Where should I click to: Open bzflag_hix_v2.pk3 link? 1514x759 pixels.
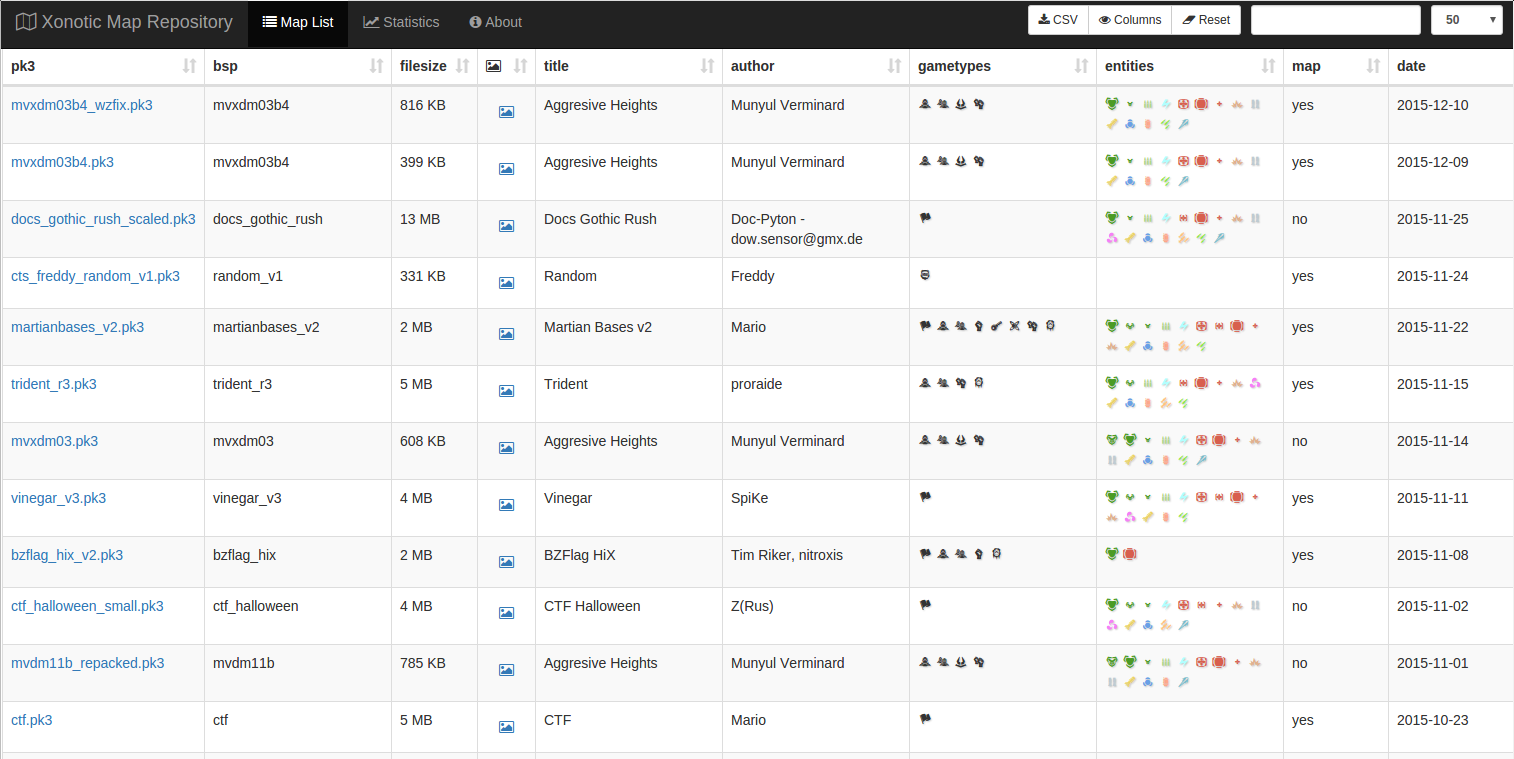67,555
